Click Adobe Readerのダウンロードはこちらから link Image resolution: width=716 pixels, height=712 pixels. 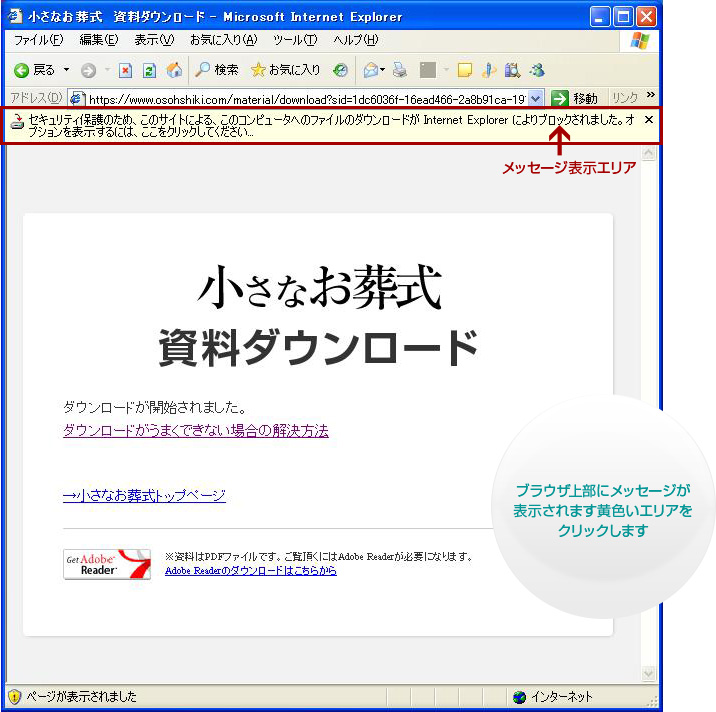[251, 570]
